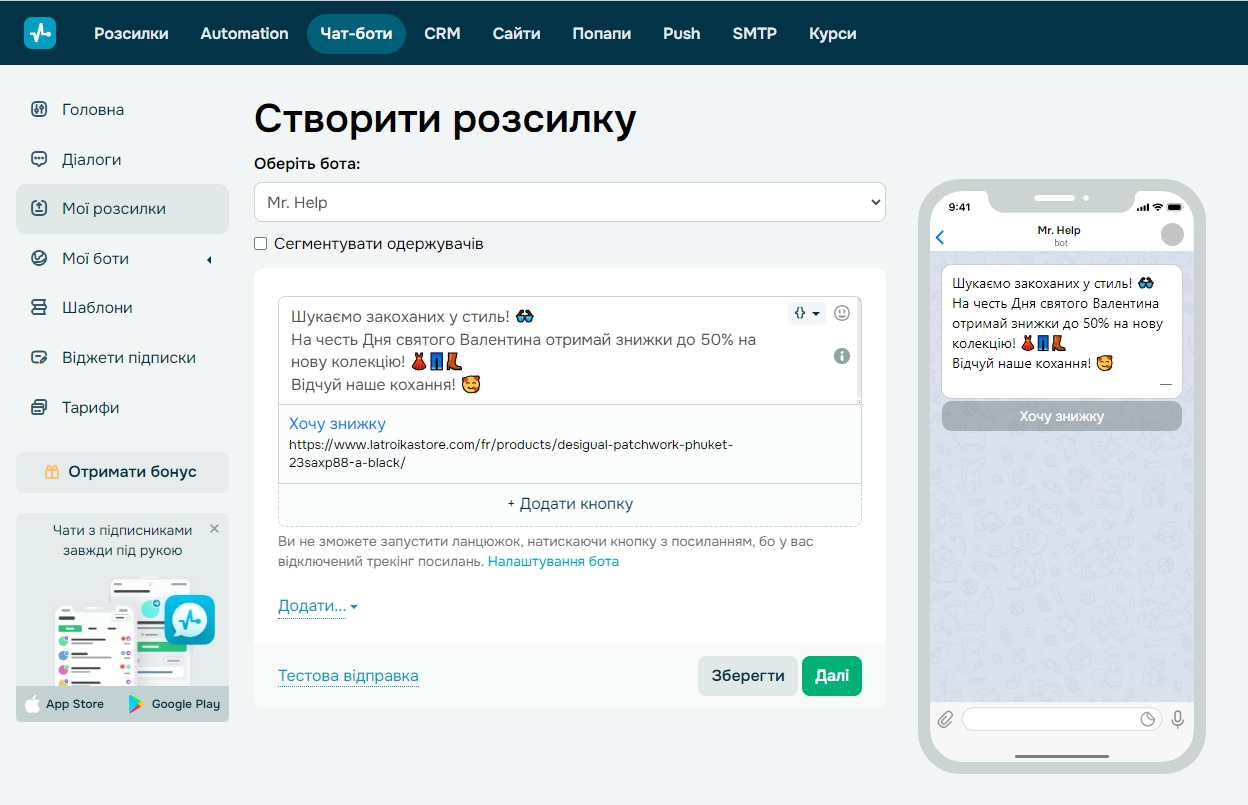1248x805 pixels.
Task: Click the Хочу знижку button in the preview
Action: 1060,415
